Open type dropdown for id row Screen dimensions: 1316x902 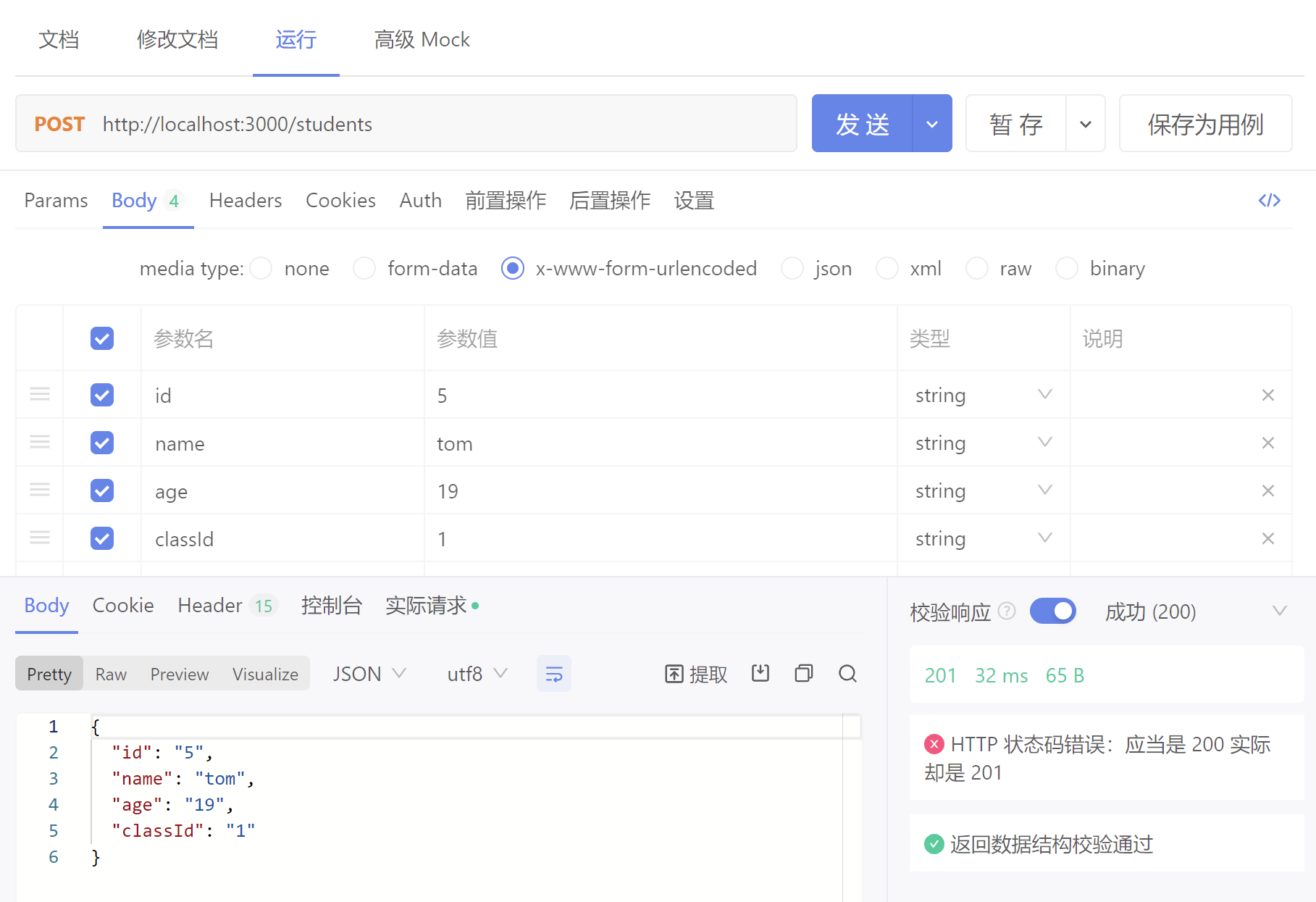pyautogui.click(x=984, y=395)
